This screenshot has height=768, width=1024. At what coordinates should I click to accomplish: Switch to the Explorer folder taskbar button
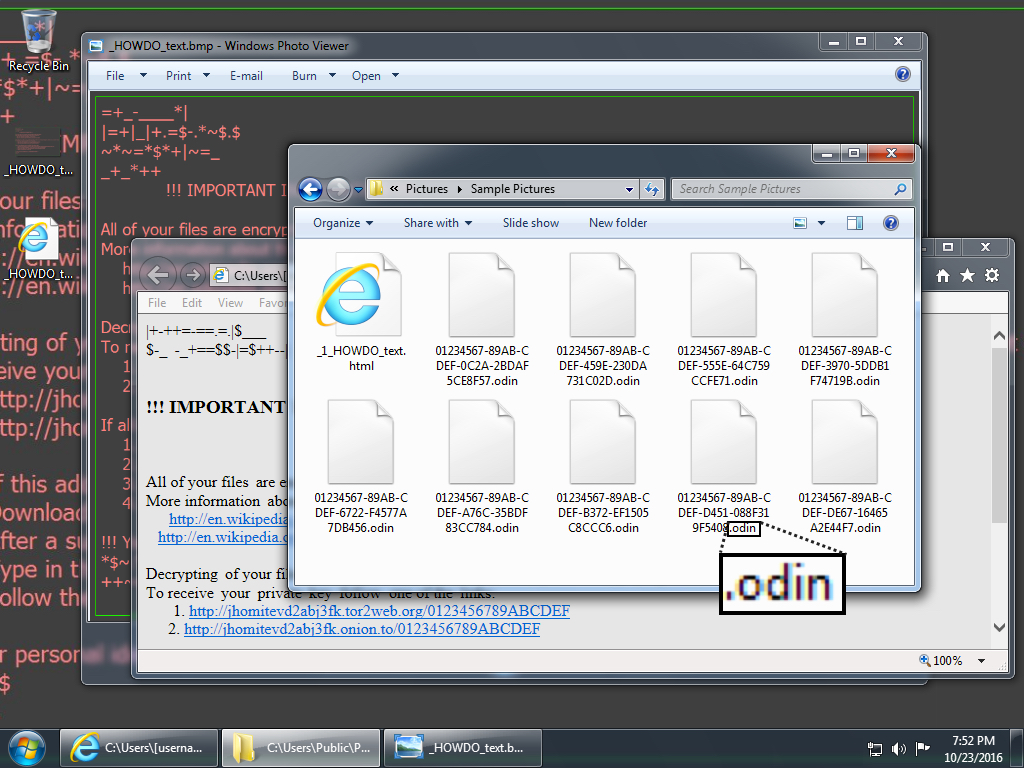click(x=301, y=748)
